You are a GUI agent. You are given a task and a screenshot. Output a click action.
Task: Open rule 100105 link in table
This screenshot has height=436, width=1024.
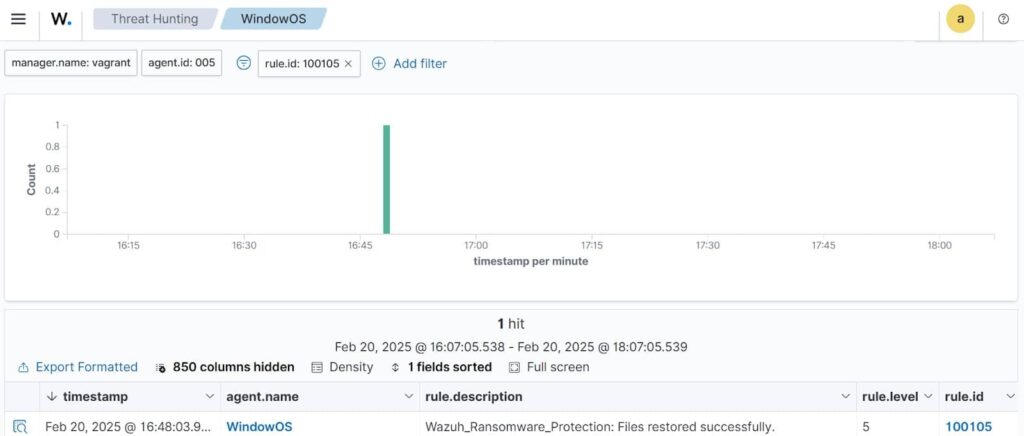(x=968, y=427)
